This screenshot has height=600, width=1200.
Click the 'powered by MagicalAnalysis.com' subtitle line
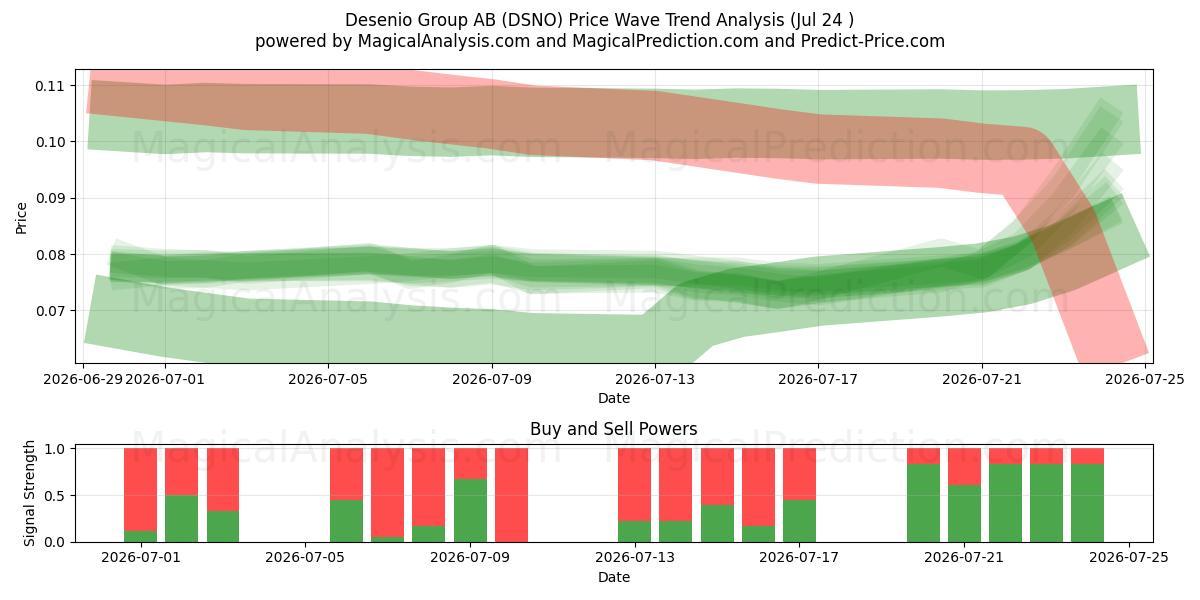coord(600,41)
